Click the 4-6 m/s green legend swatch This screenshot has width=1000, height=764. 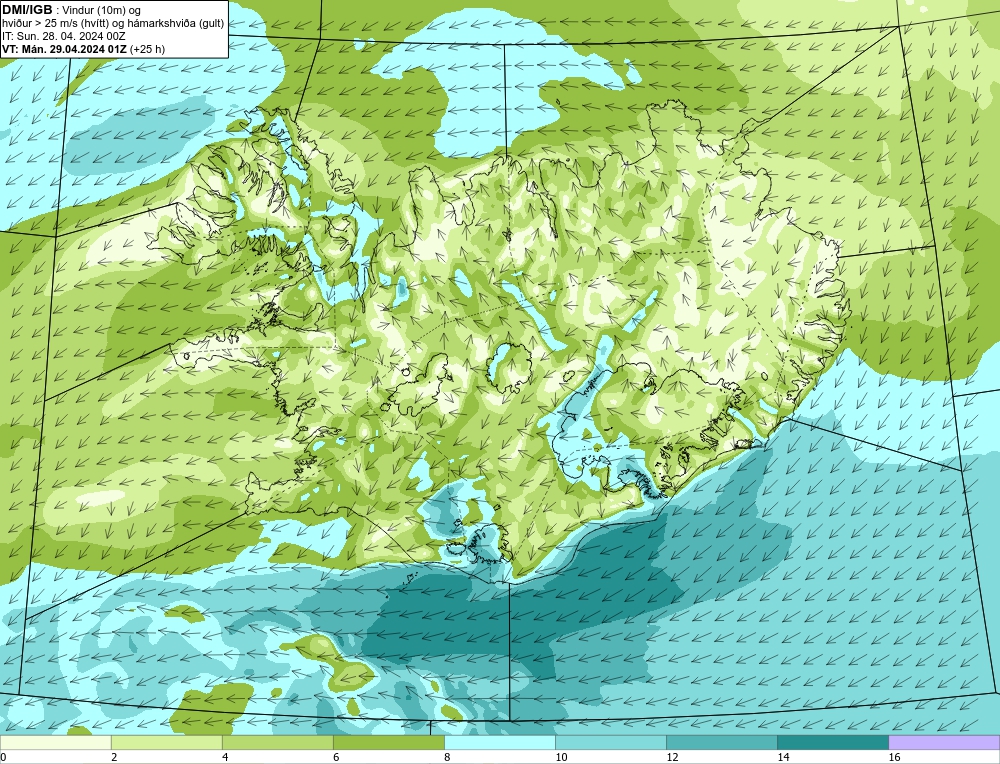[x=277, y=742]
